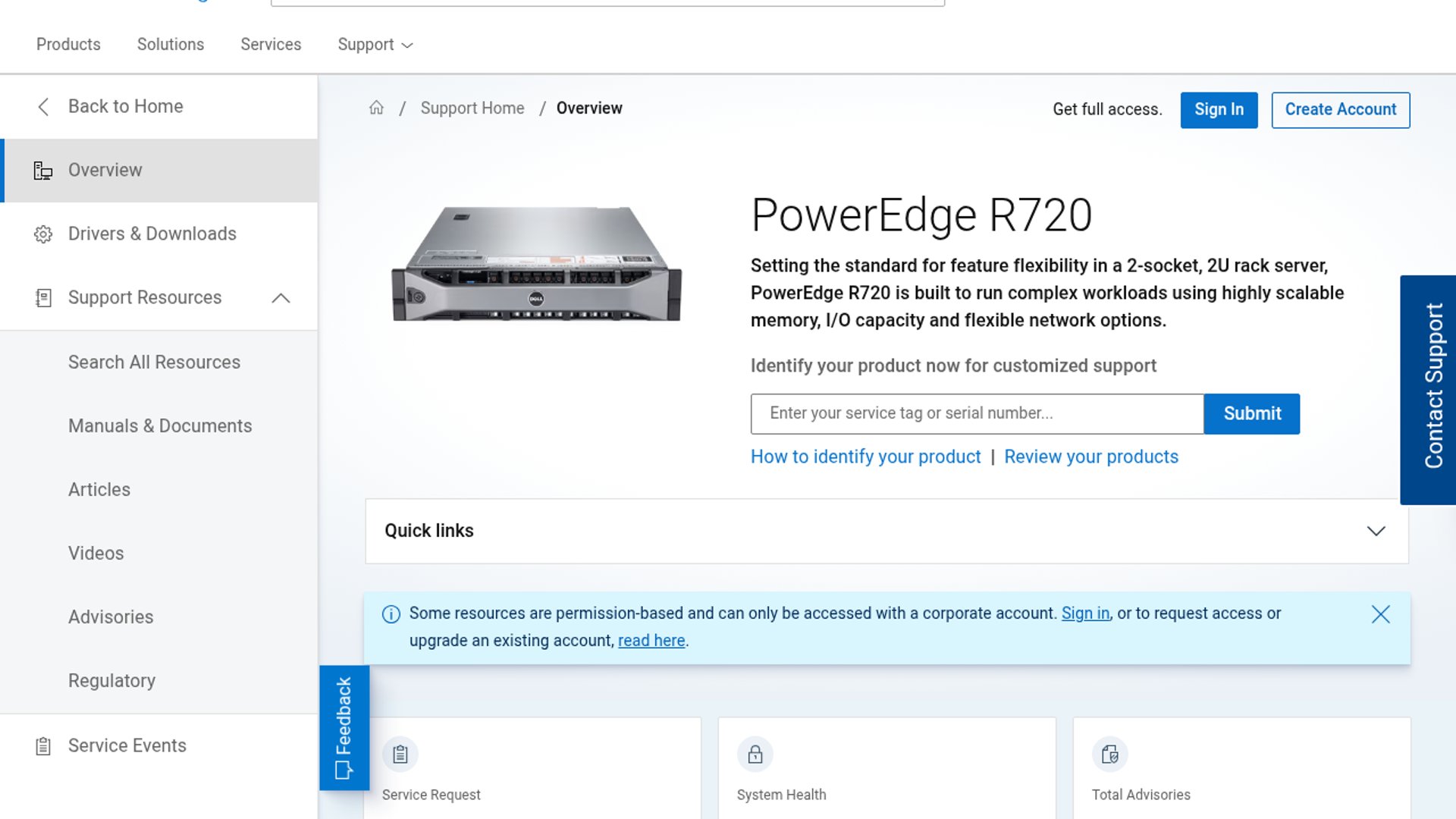Open Advisories in Support Resources
Viewport: 1456px width, 819px height.
111,617
